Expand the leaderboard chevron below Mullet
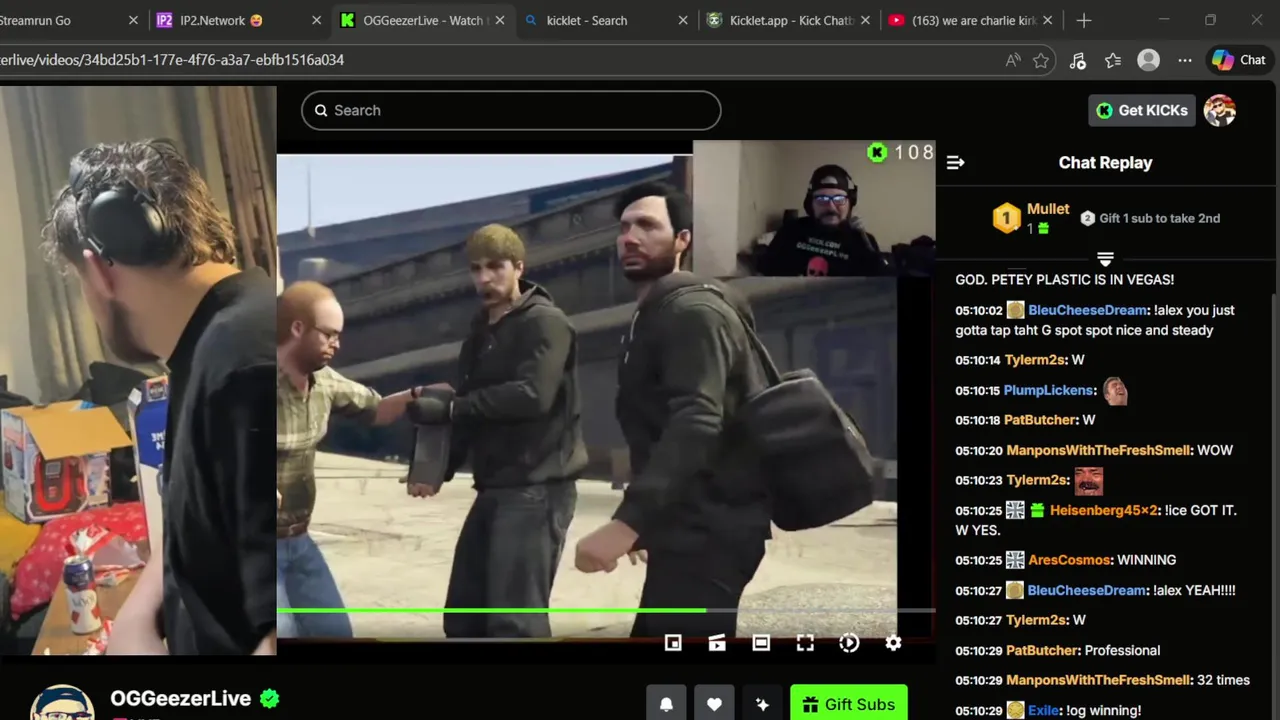 click(1105, 259)
